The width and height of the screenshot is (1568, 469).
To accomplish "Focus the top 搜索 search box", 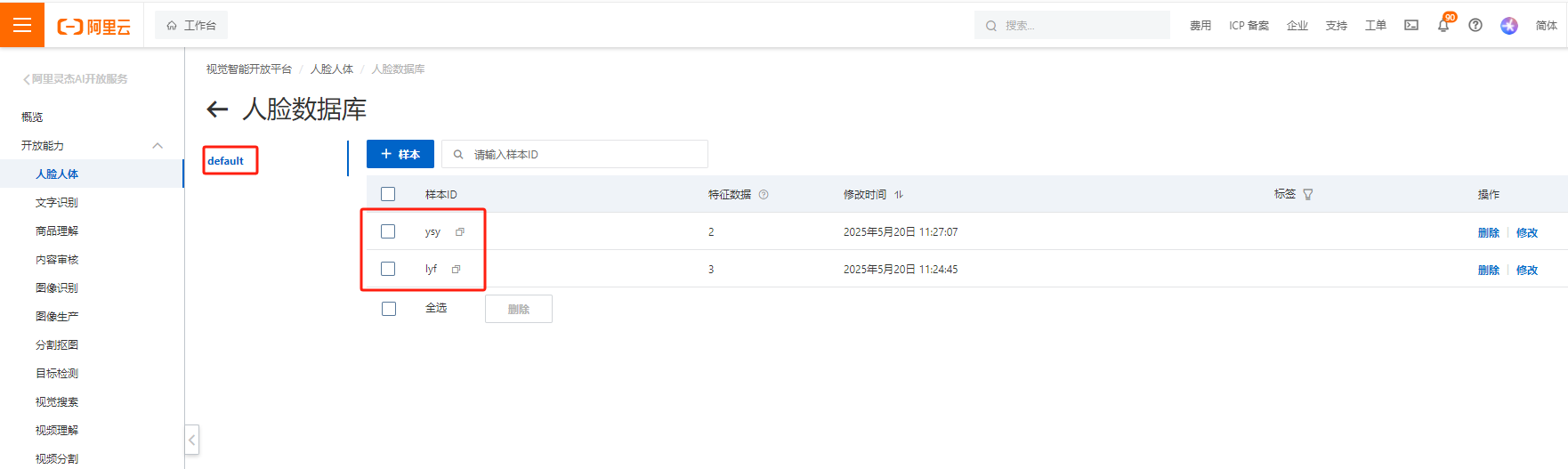I will 1072,26.
